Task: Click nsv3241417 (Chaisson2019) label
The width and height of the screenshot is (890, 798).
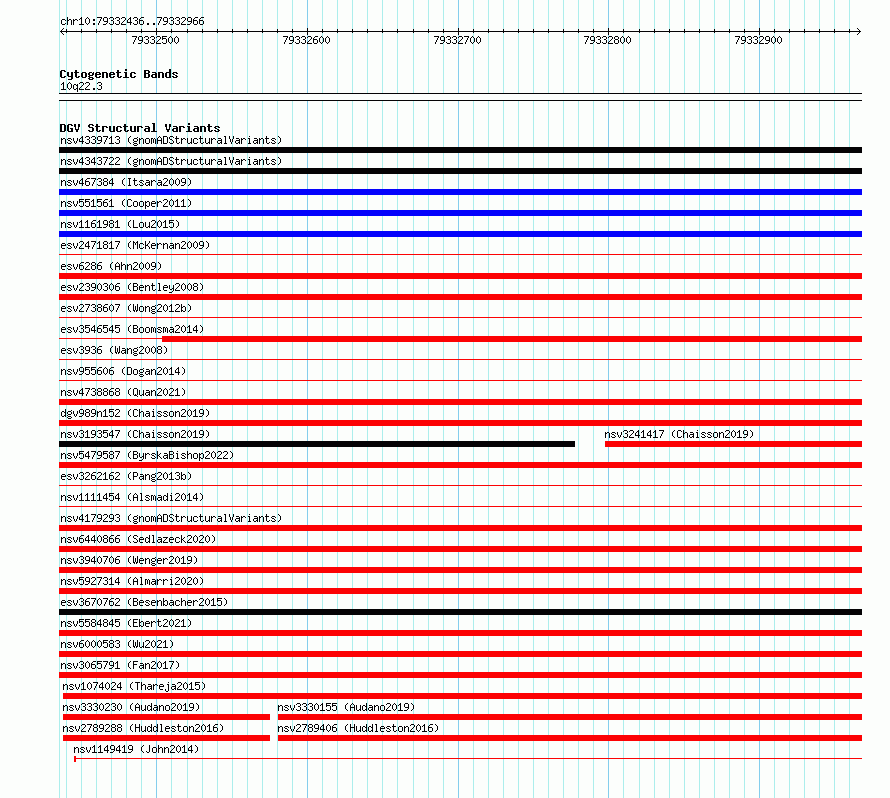Action: pos(679,434)
